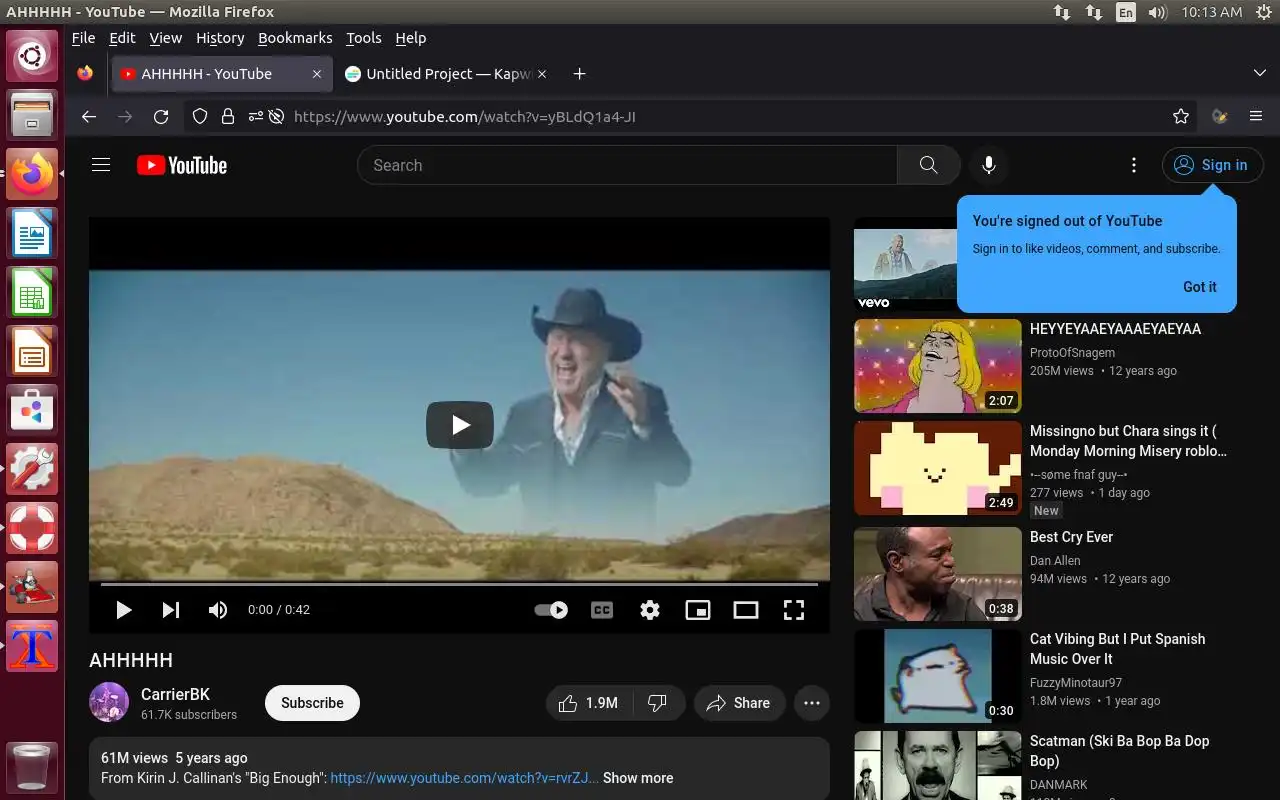Image resolution: width=1280 pixels, height=800 pixels.
Task: Open Firefox application hamburger menu
Action: click(1256, 117)
